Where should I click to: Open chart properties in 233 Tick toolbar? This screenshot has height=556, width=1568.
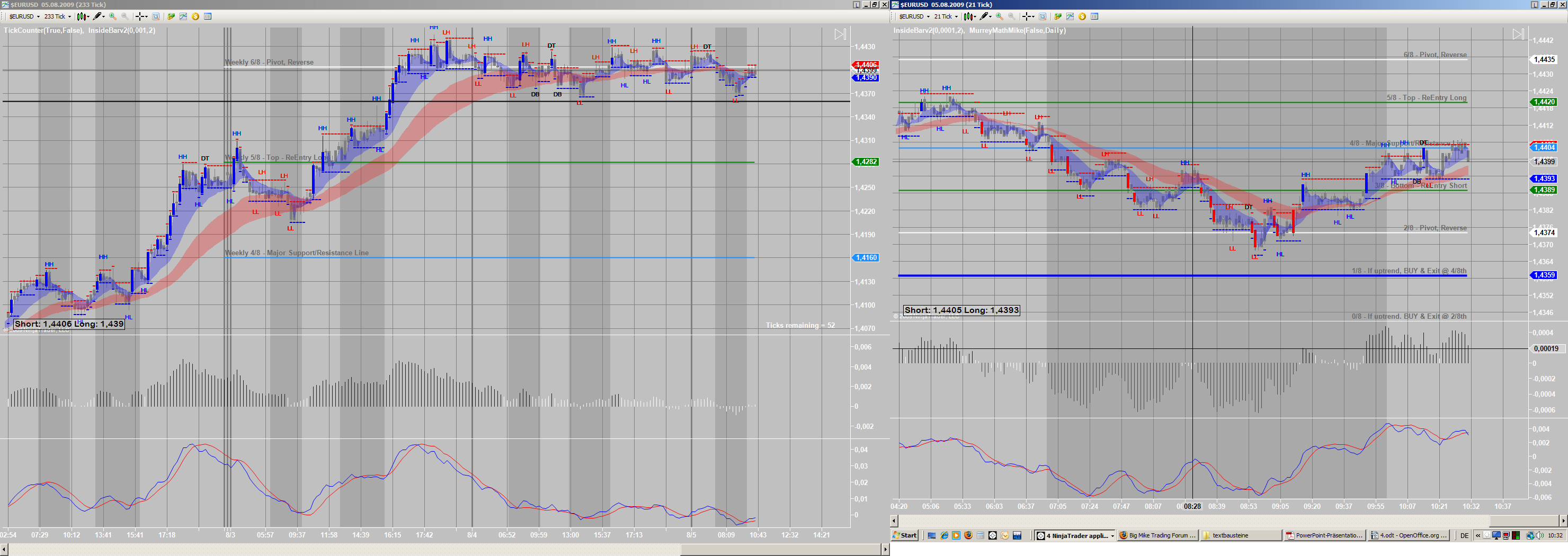pyautogui.click(x=208, y=16)
